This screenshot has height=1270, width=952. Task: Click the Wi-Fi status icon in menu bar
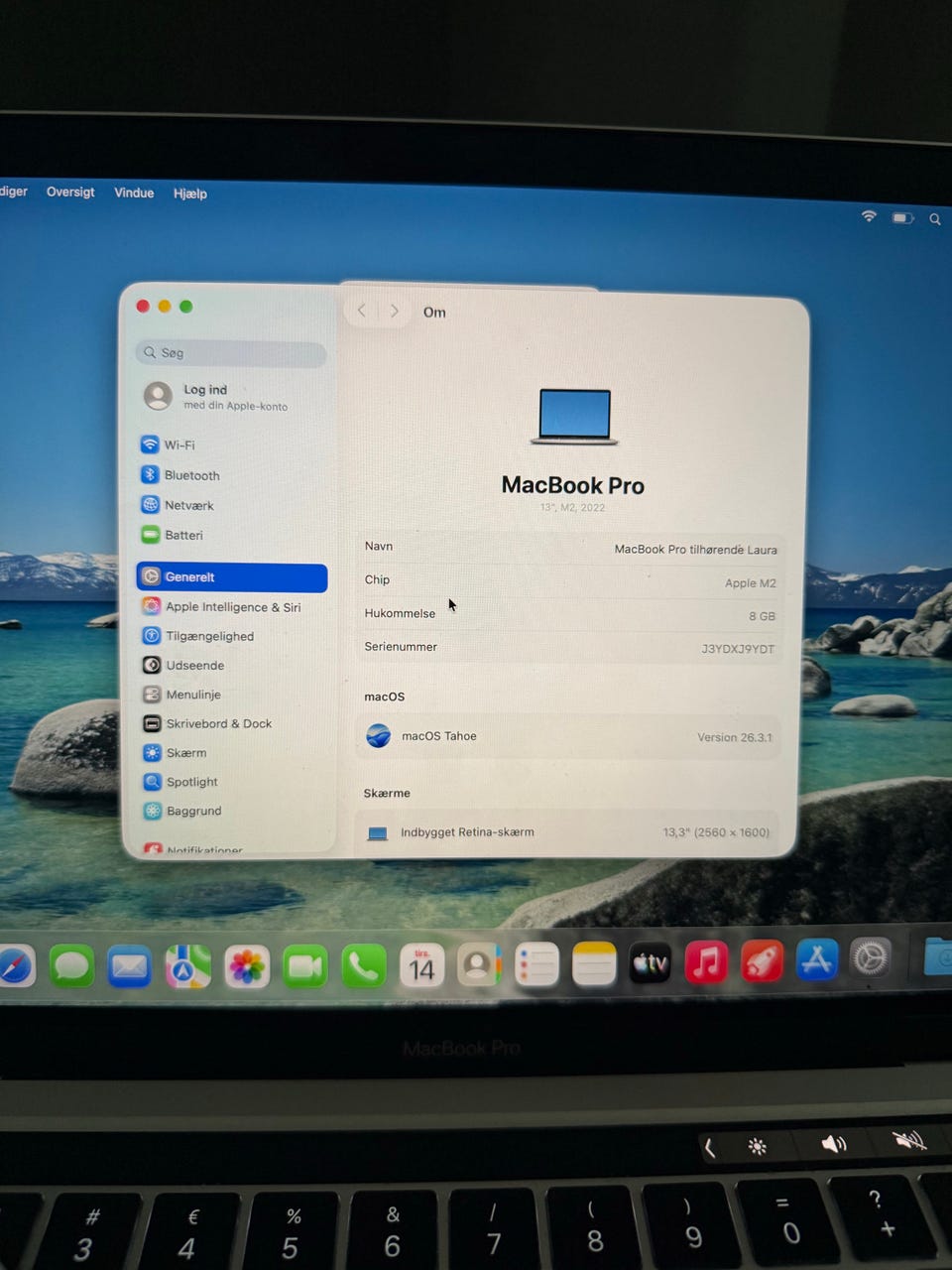[x=869, y=216]
